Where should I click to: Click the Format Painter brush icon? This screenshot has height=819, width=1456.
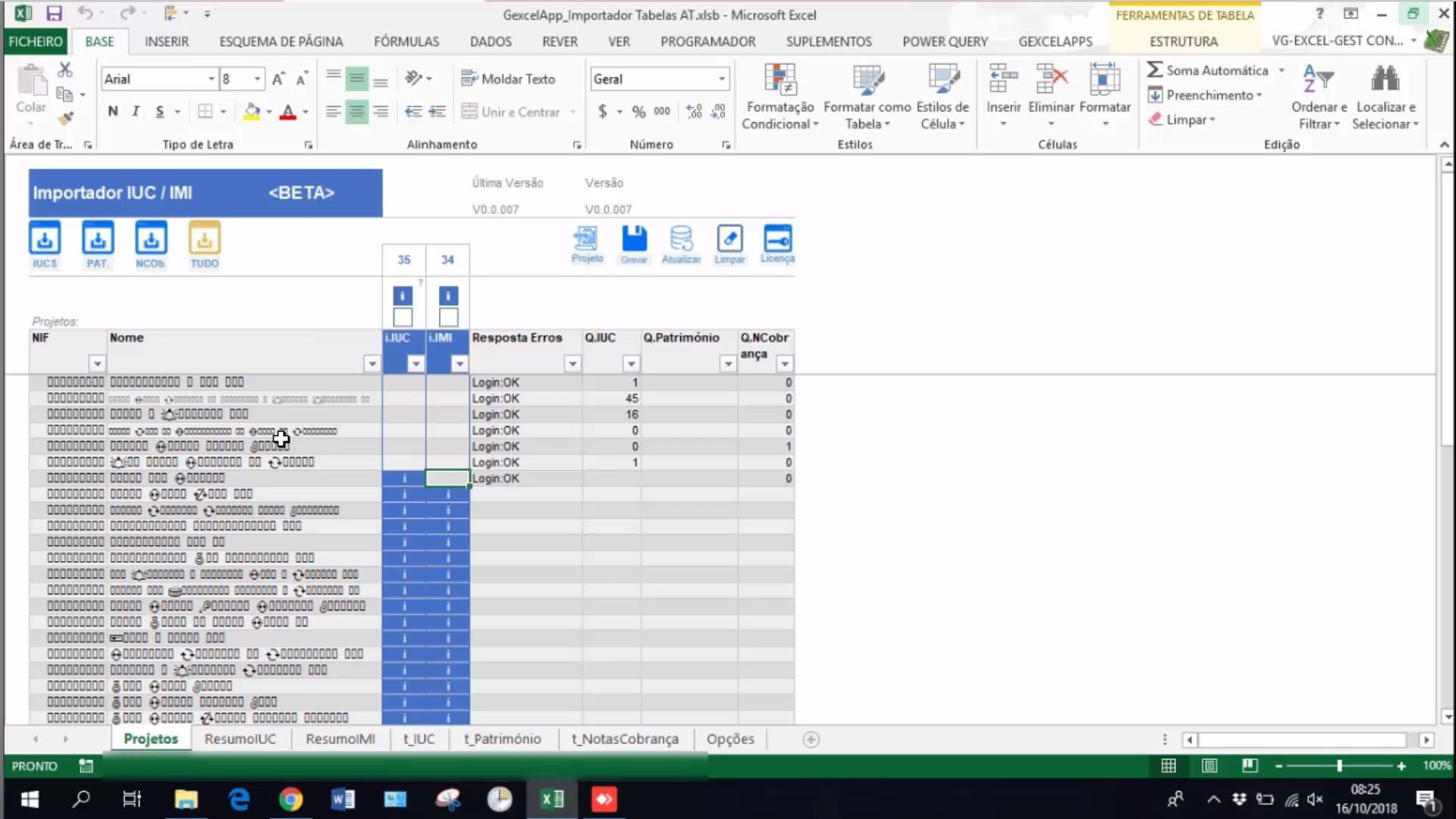(65, 118)
